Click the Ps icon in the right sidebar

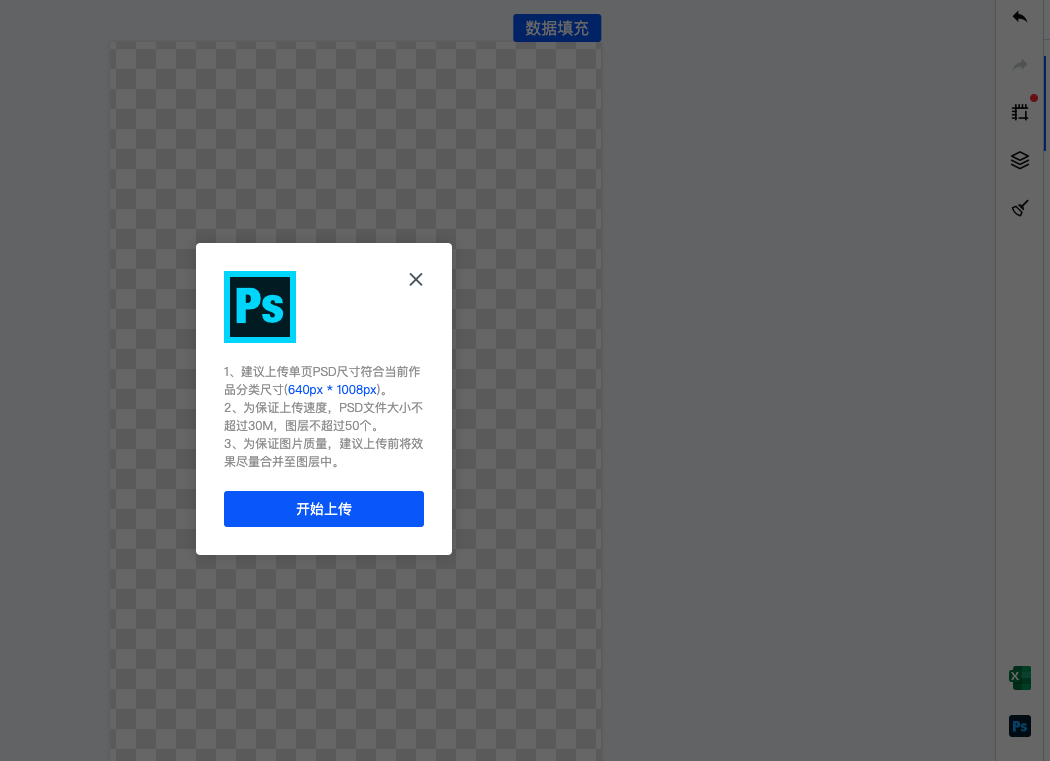tap(1019, 726)
